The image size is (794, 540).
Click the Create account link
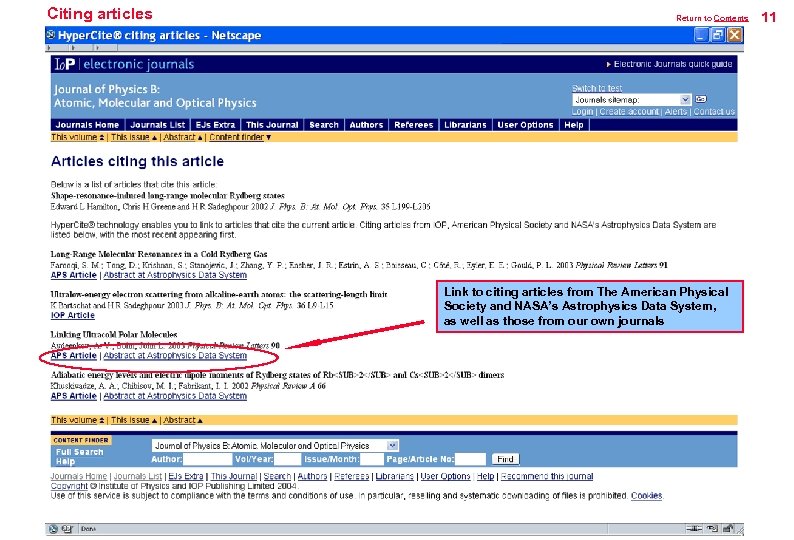point(629,111)
